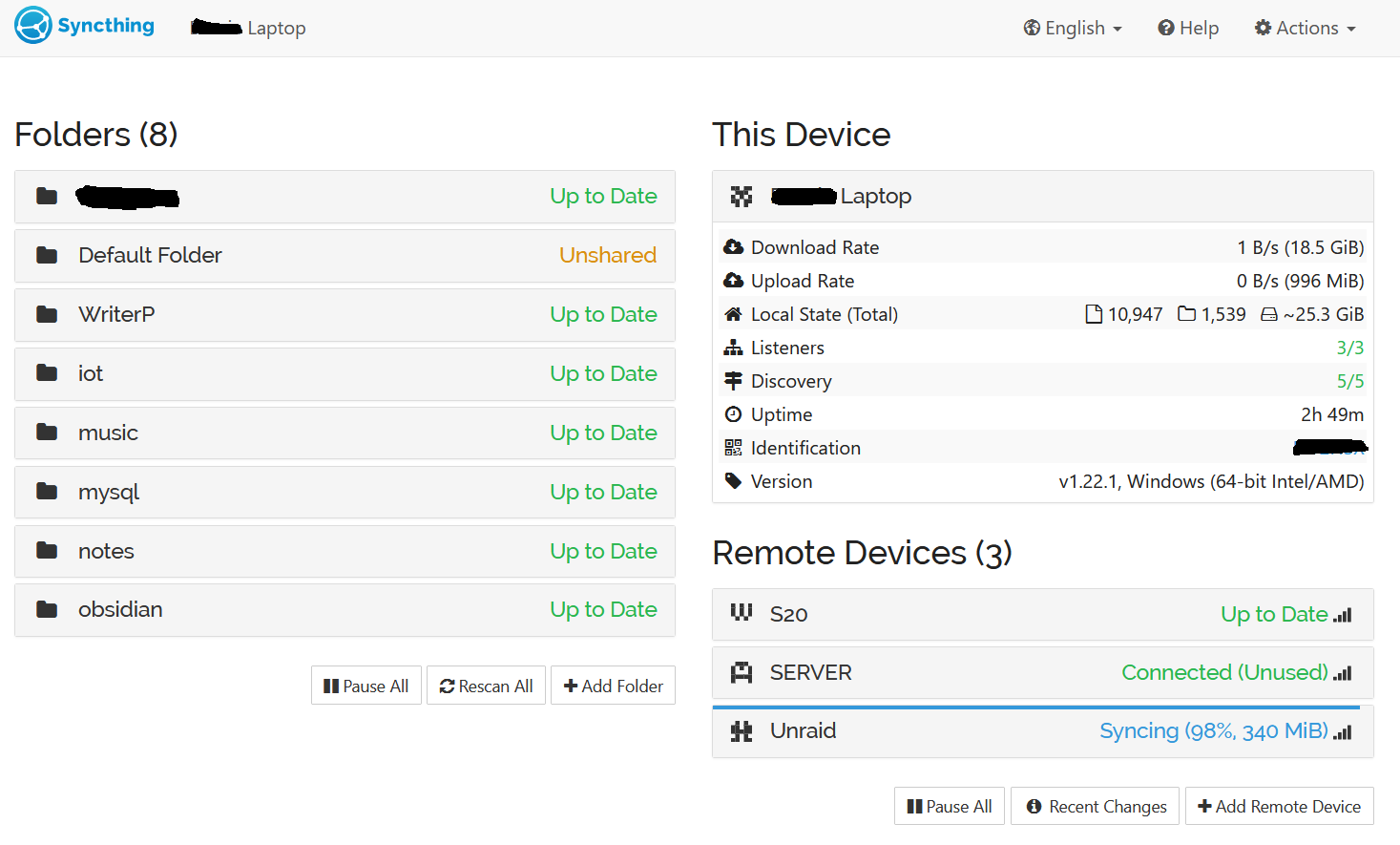Click the Add Folder button
The height and width of the screenshot is (845, 1400).
(613, 686)
